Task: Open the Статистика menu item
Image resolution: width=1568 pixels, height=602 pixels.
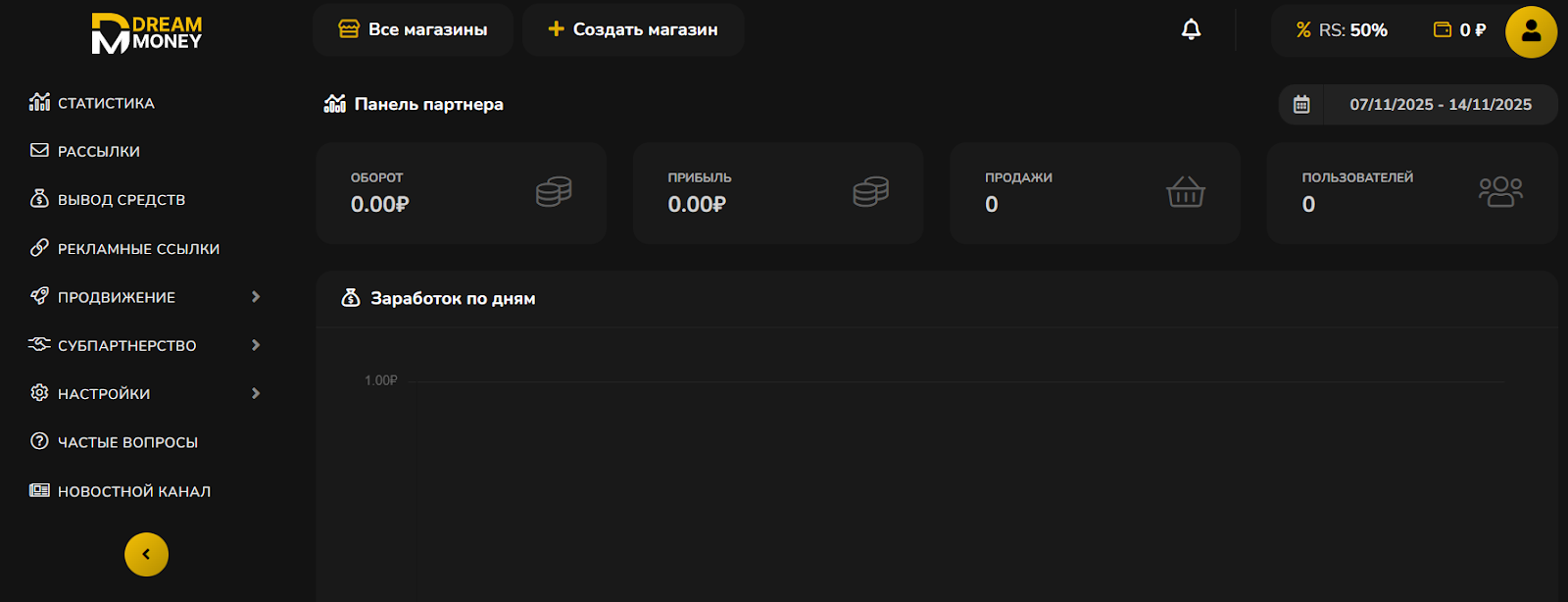Action: pyautogui.click(x=106, y=103)
